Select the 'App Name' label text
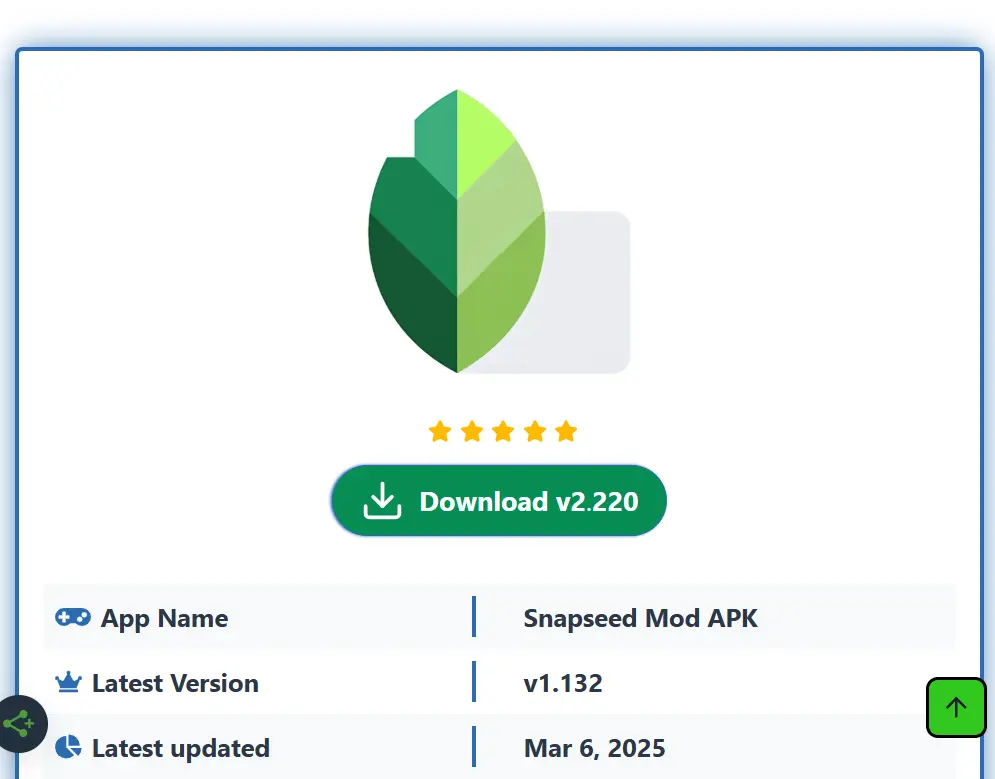This screenshot has height=779, width=995. 164,618
